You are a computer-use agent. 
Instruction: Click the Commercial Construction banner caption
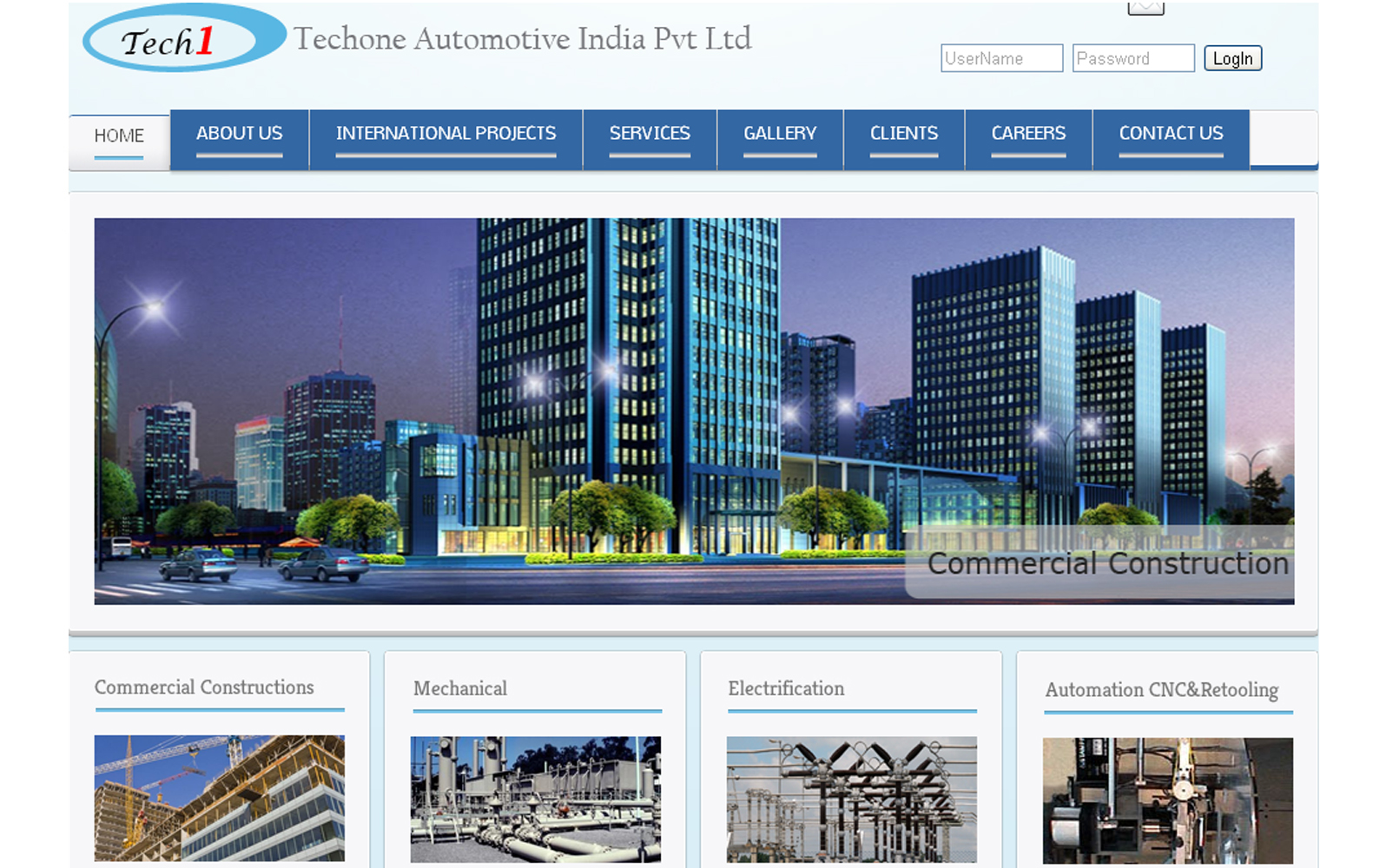click(1107, 563)
